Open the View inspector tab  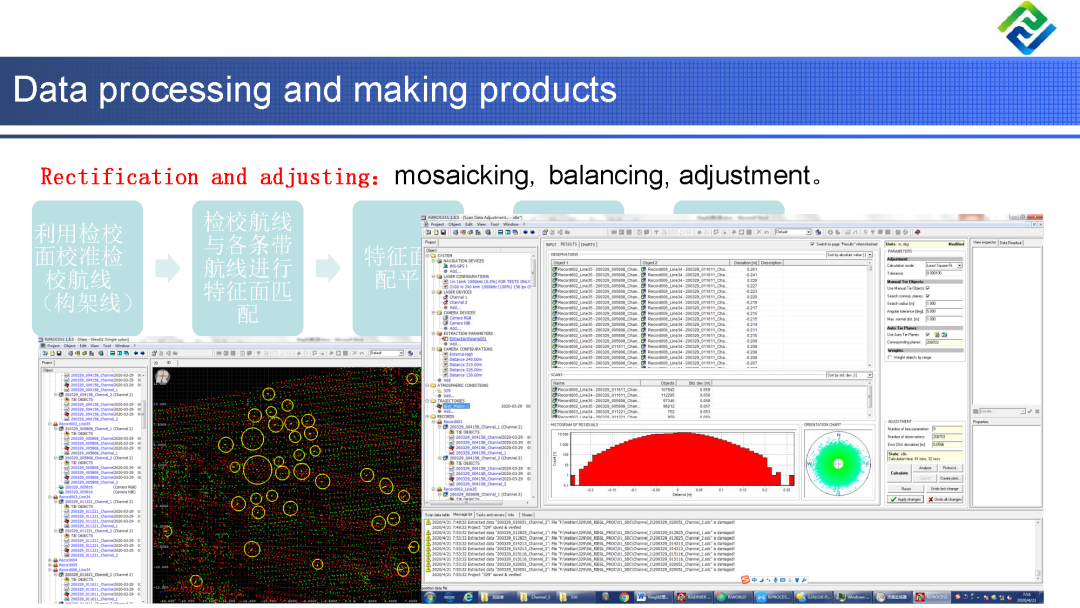984,242
